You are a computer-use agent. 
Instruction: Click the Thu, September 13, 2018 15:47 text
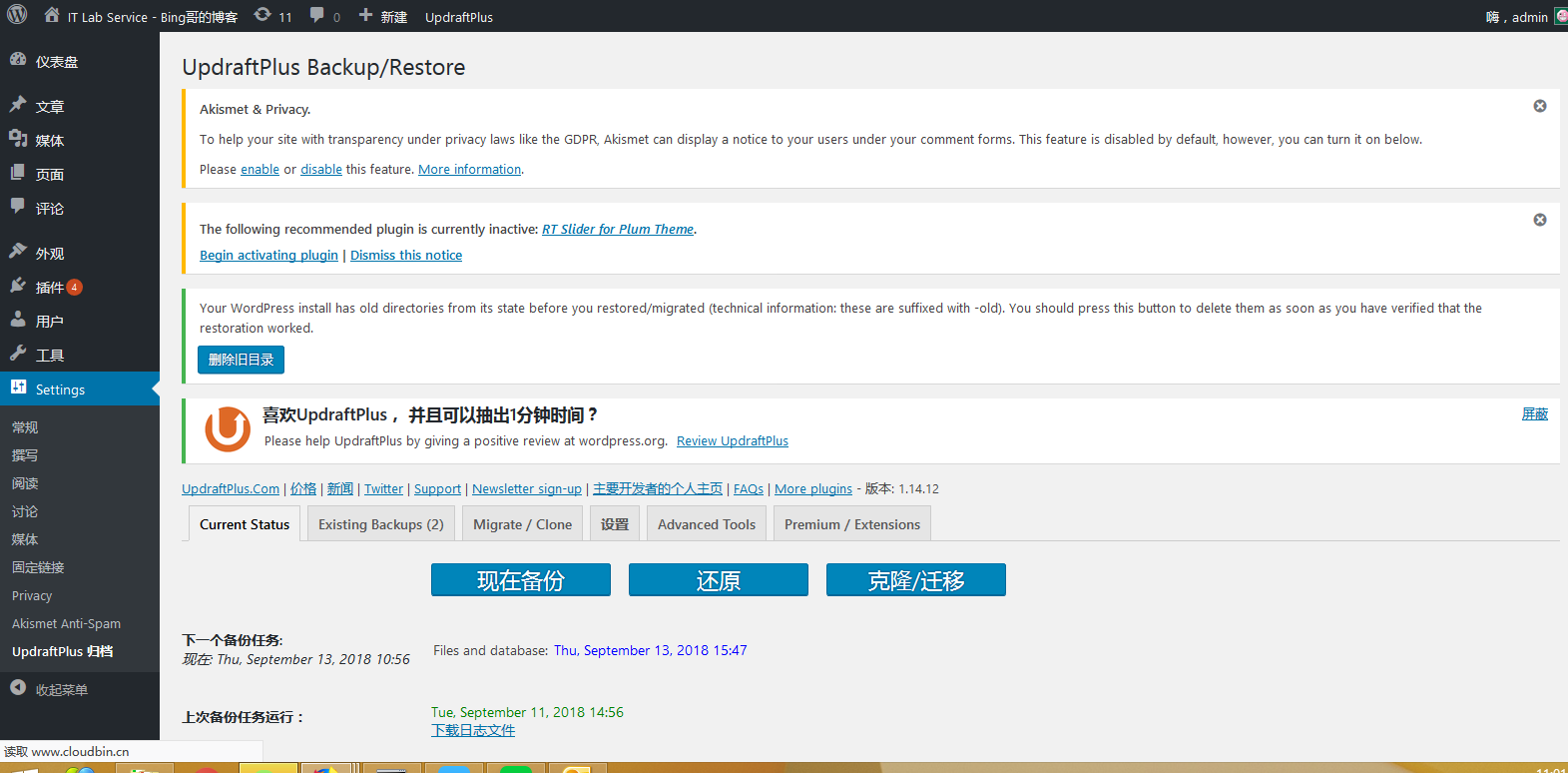click(x=651, y=651)
